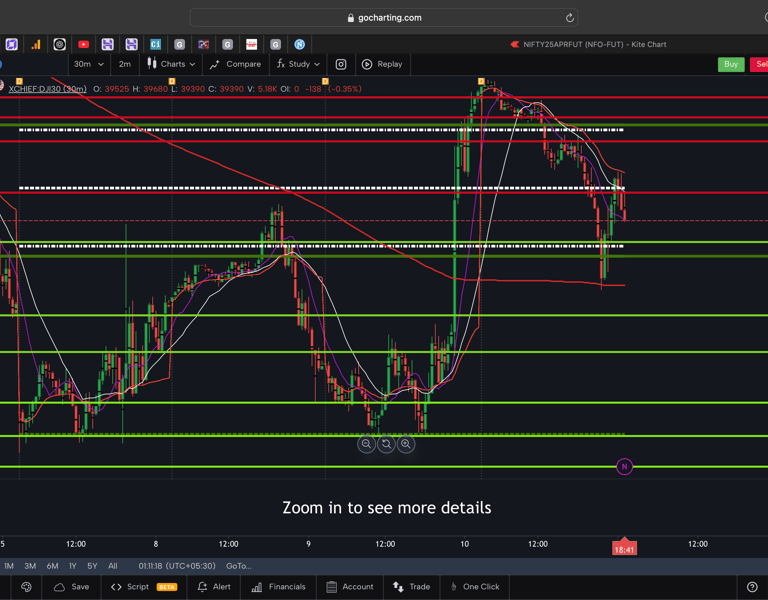The height and width of the screenshot is (600, 768).
Task: Select the All range
Action: [x=113, y=566]
